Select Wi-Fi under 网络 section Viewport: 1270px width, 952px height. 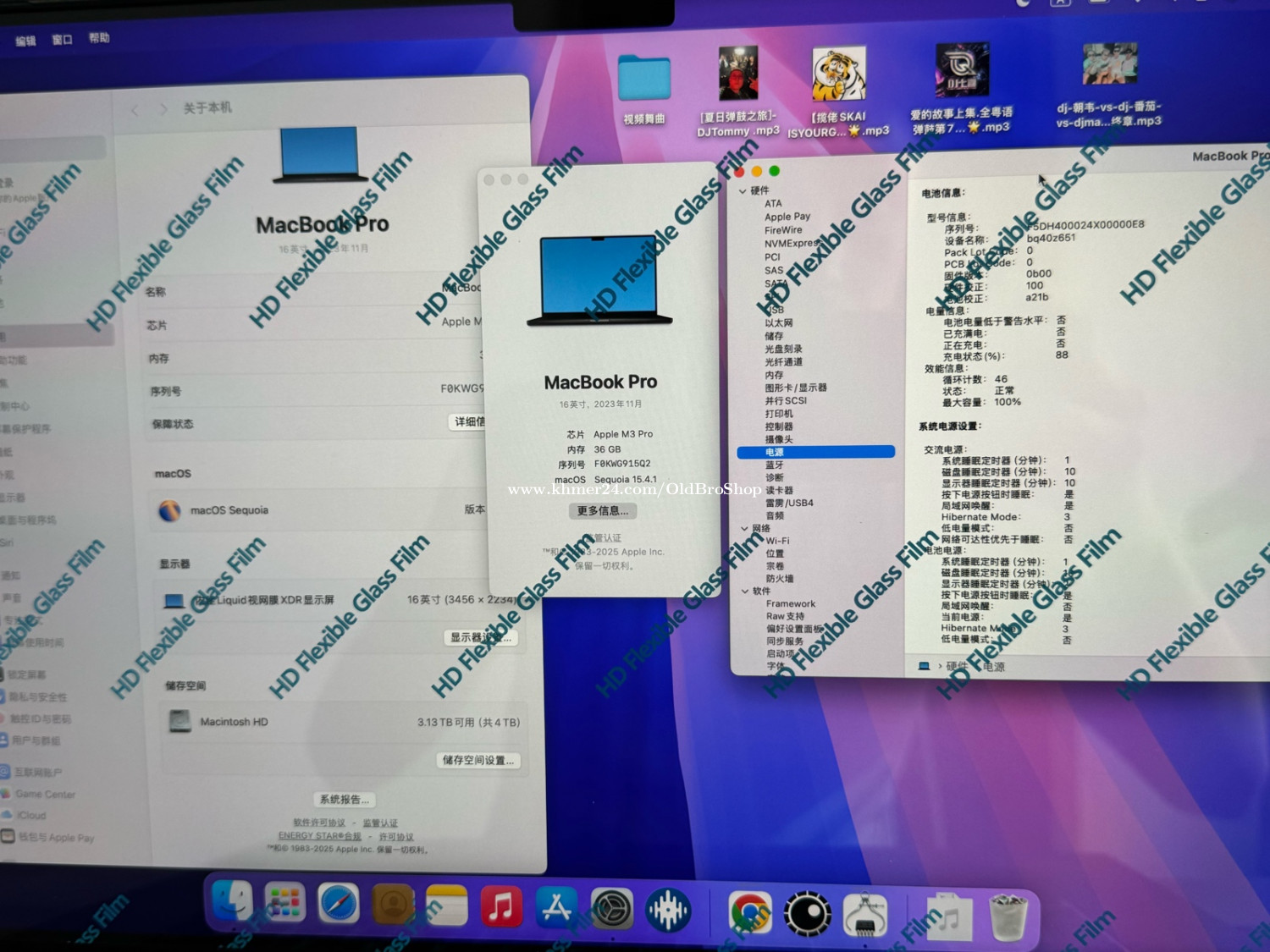(x=778, y=541)
